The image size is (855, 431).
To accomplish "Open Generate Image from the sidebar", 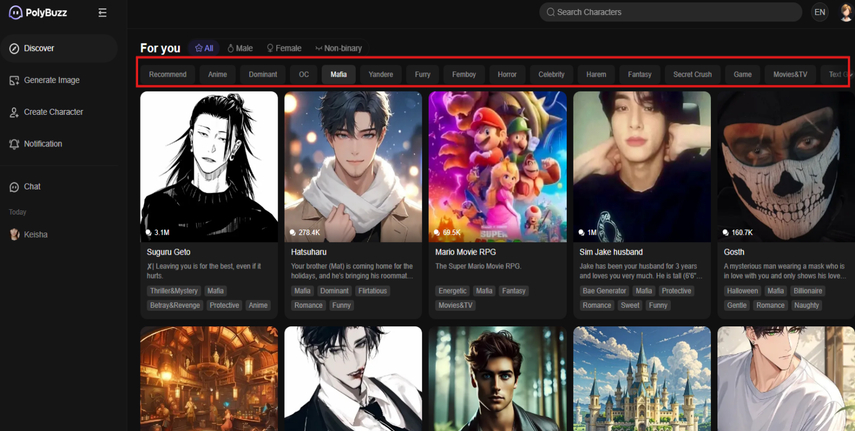I will [51, 80].
